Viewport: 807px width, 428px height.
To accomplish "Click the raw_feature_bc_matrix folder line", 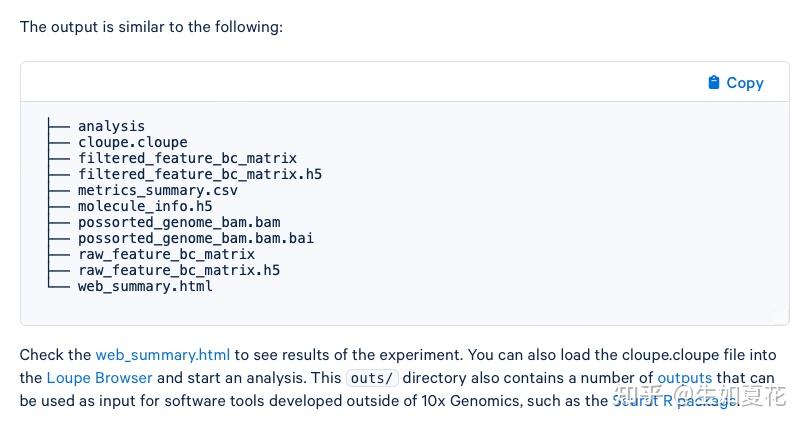I will [166, 254].
